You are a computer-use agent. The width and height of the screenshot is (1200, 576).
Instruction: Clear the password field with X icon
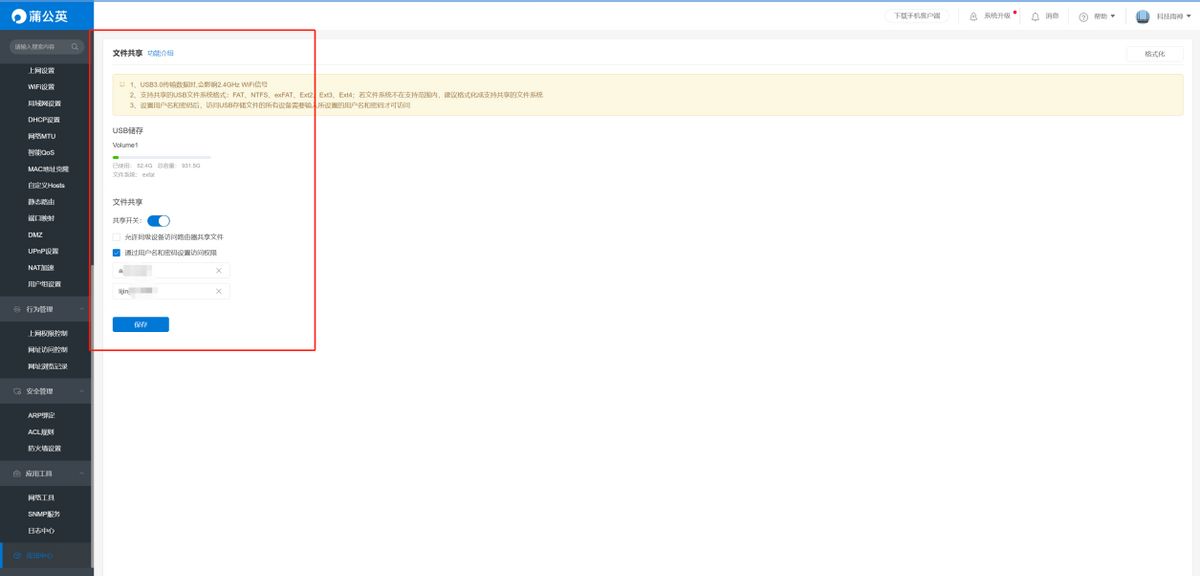(x=219, y=291)
